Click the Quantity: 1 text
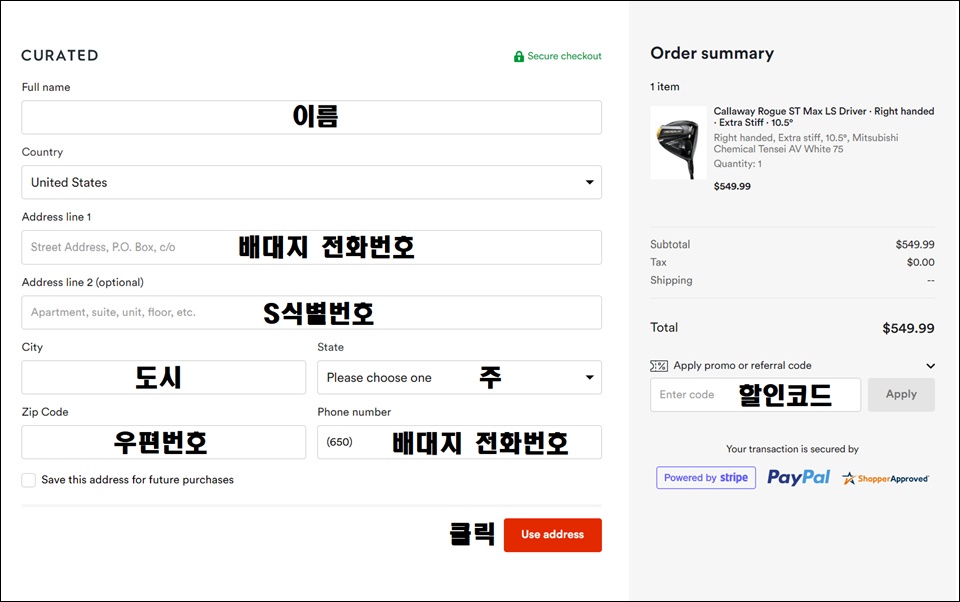The image size is (960, 602). [x=737, y=164]
